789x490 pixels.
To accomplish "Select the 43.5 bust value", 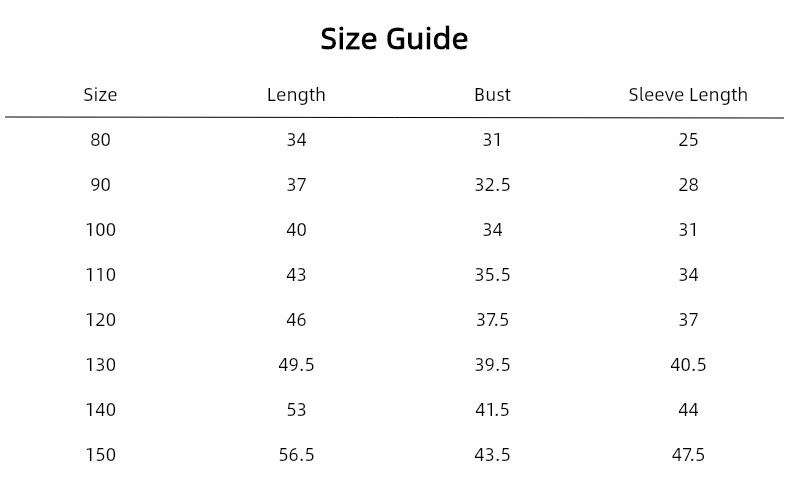I will (492, 455).
